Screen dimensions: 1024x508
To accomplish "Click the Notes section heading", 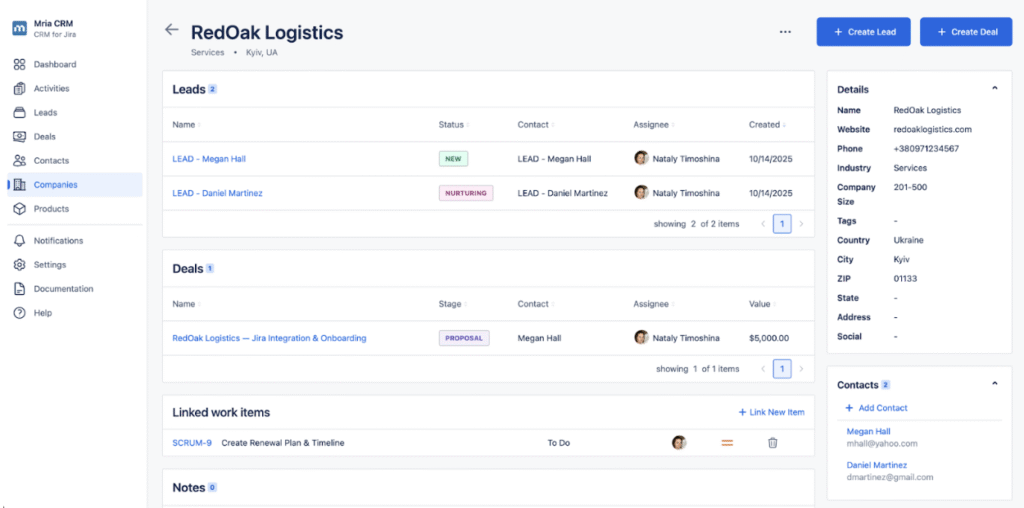I will [x=188, y=487].
